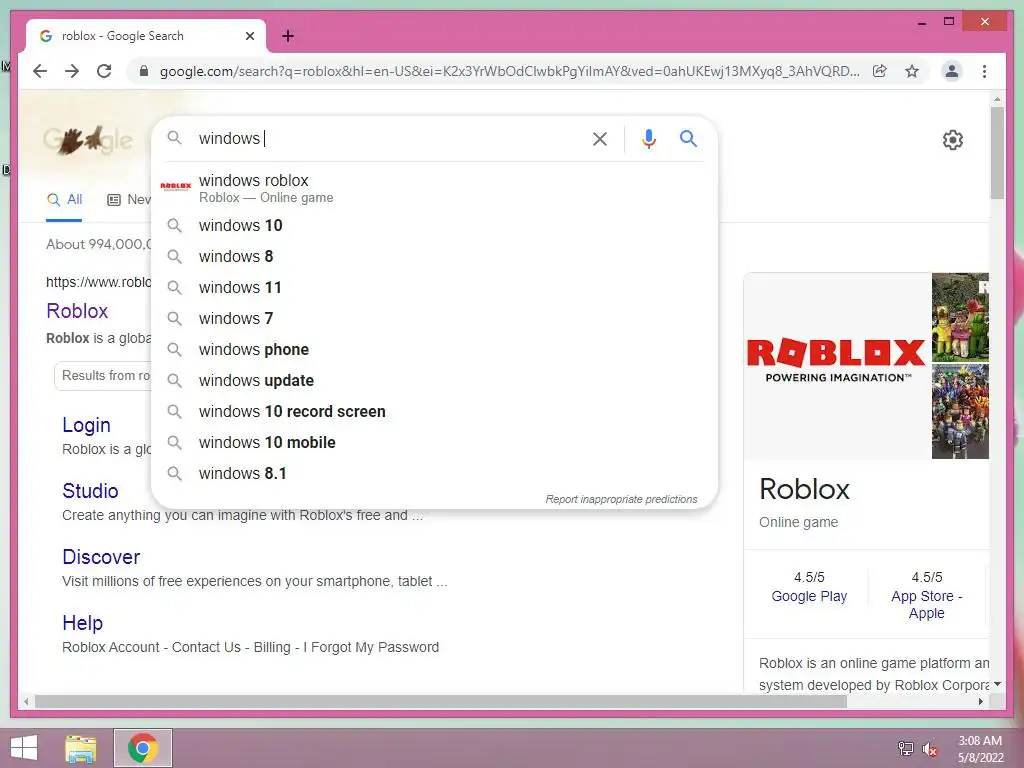Switch to the All results tab
This screenshot has width=1024, height=768.
64,200
